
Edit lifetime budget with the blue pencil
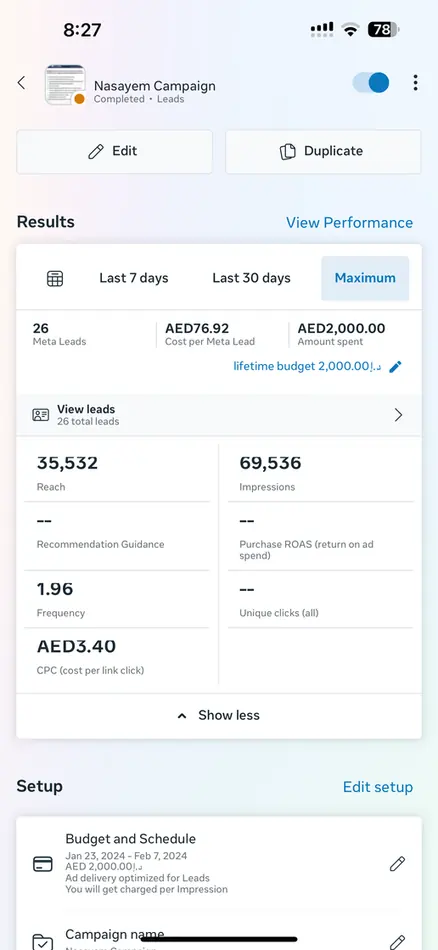point(396,367)
